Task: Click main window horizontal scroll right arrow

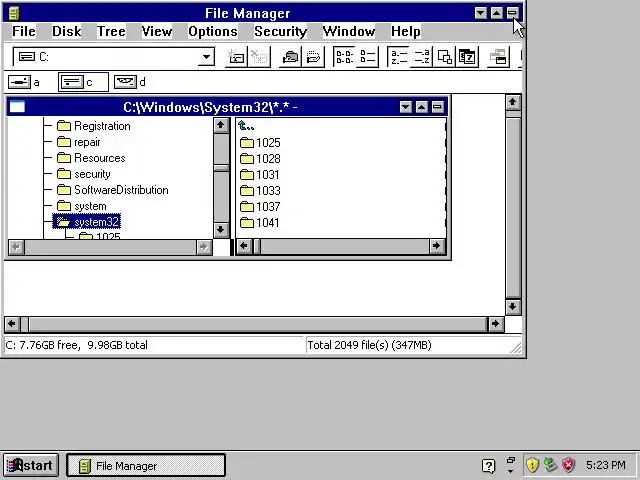Action: (x=495, y=324)
